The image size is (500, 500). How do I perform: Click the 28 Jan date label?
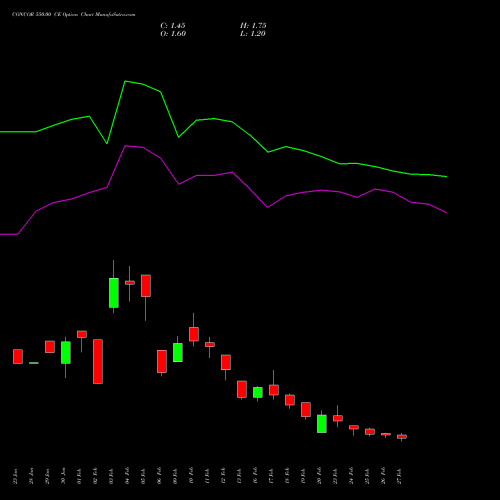click(x=31, y=476)
